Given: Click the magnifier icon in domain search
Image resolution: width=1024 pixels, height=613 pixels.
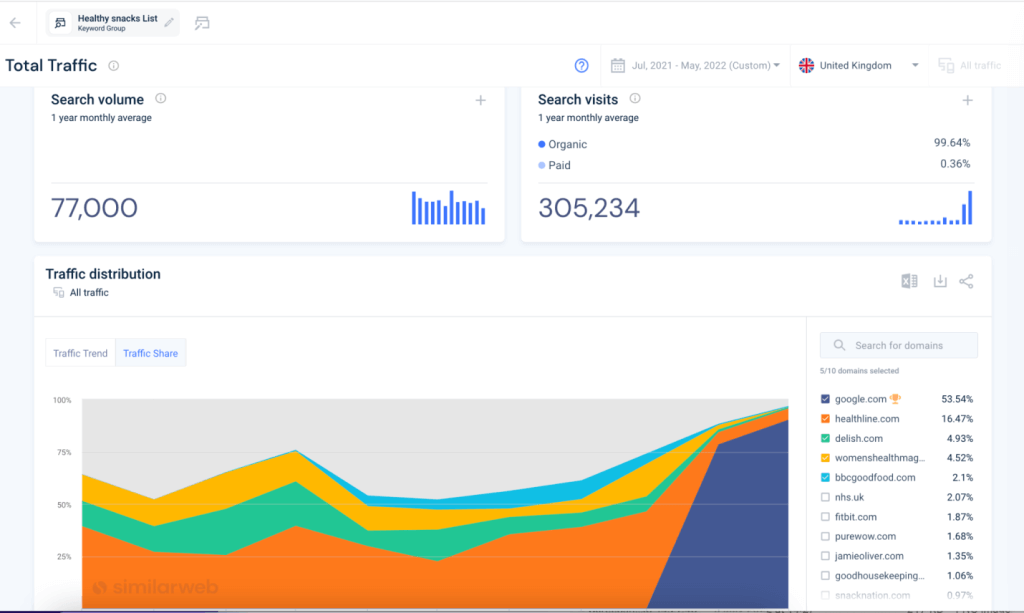Looking at the screenshot, I should click(x=839, y=345).
